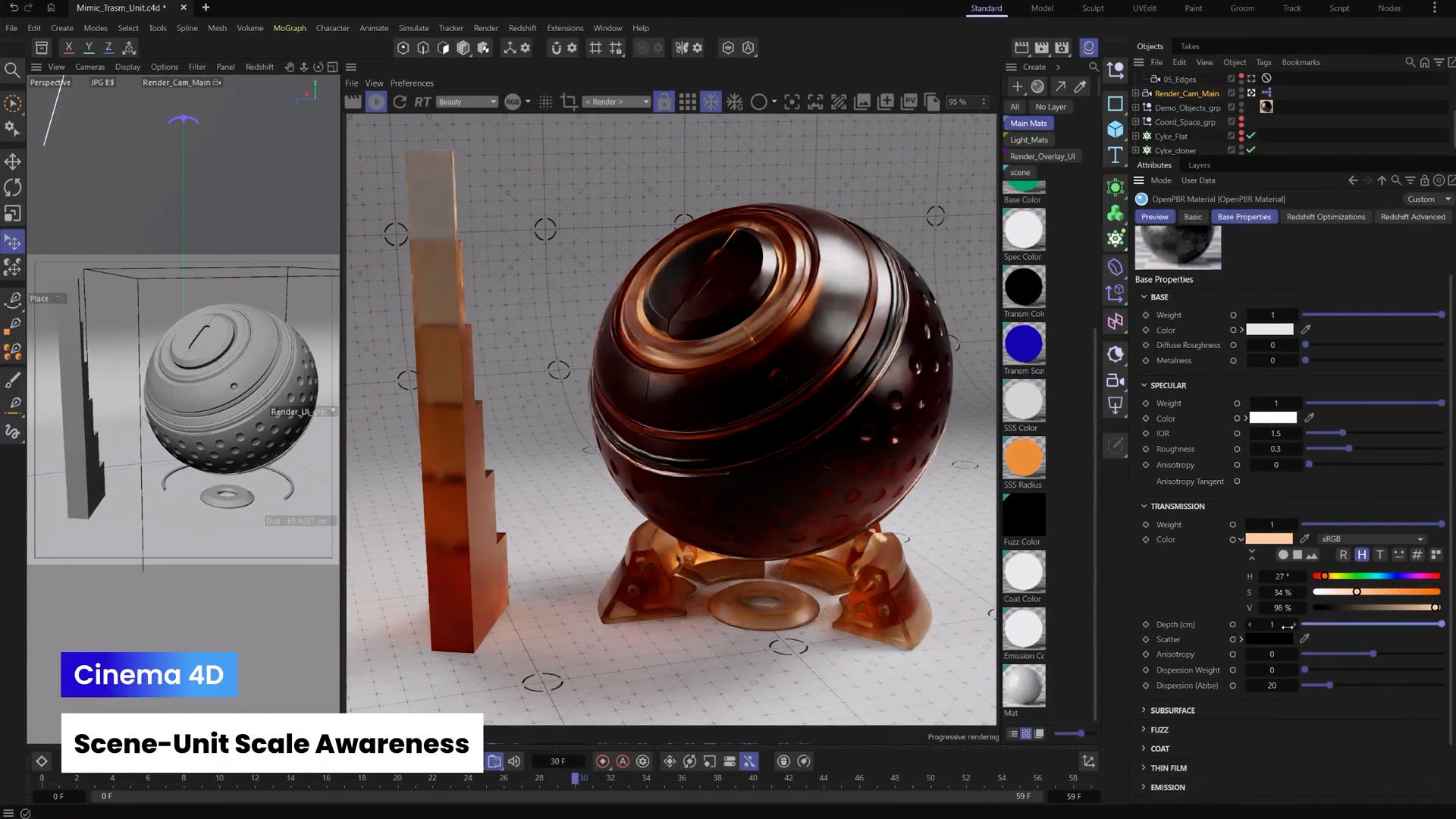Click the Live Selection tool icon
1456x819 pixels.
(13, 103)
